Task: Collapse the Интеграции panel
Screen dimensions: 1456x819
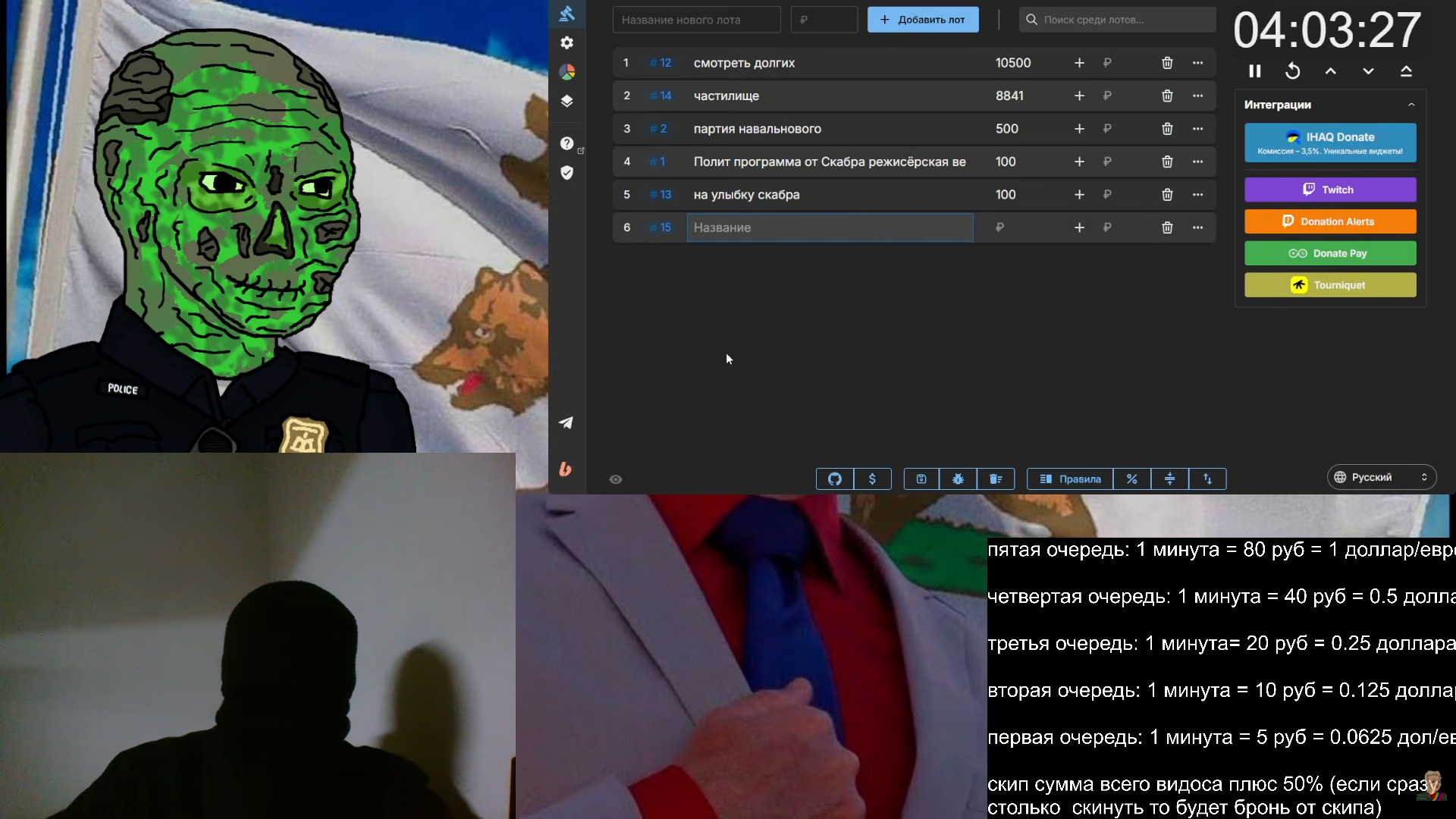Action: pyautogui.click(x=1410, y=105)
